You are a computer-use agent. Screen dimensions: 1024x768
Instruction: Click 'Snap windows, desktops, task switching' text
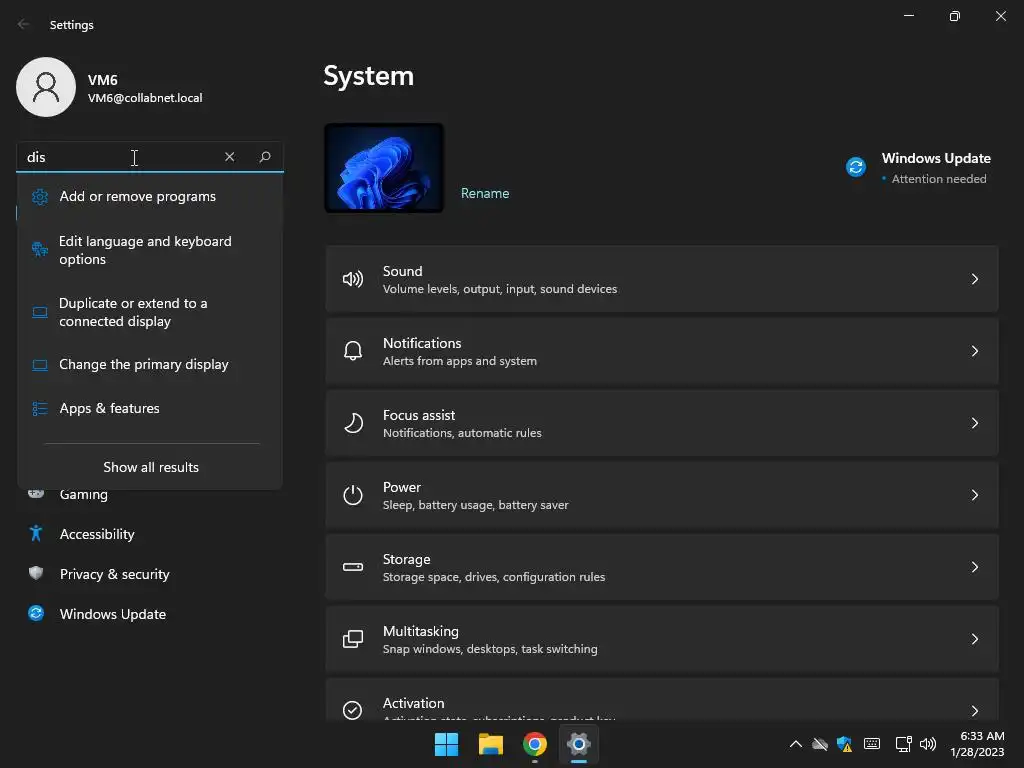490,648
